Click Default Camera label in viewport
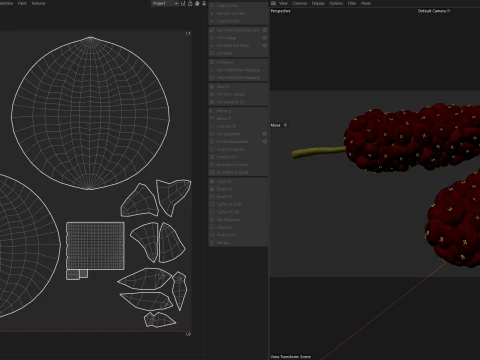 (434, 11)
